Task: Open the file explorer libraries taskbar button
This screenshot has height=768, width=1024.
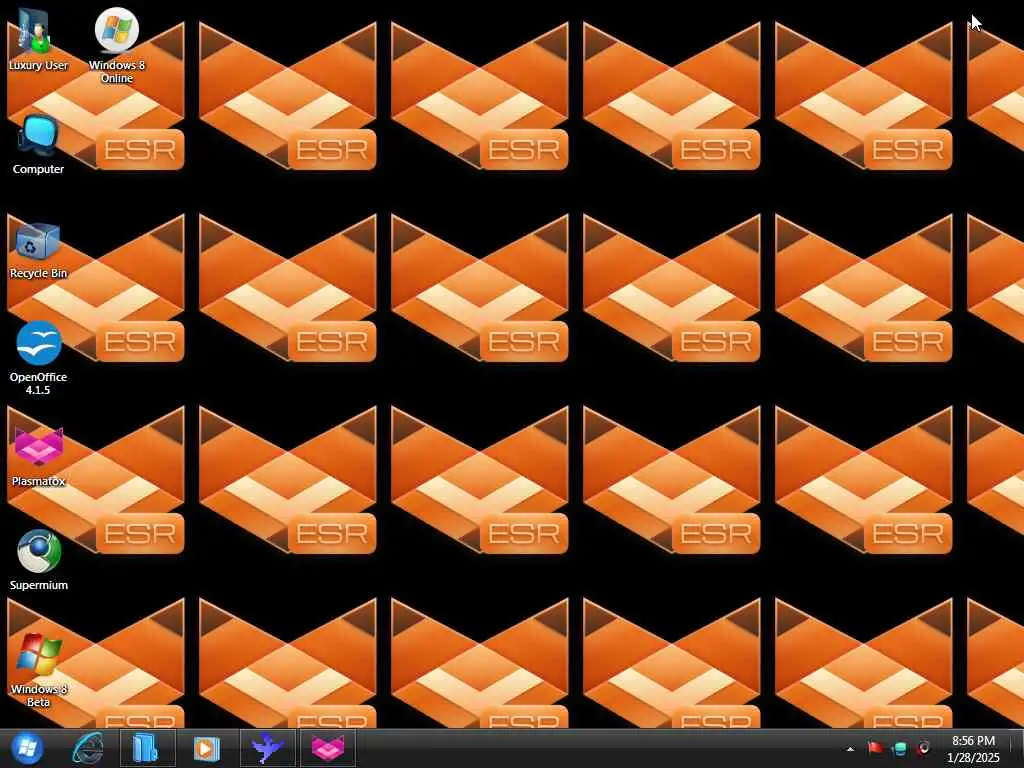Action: coord(148,748)
